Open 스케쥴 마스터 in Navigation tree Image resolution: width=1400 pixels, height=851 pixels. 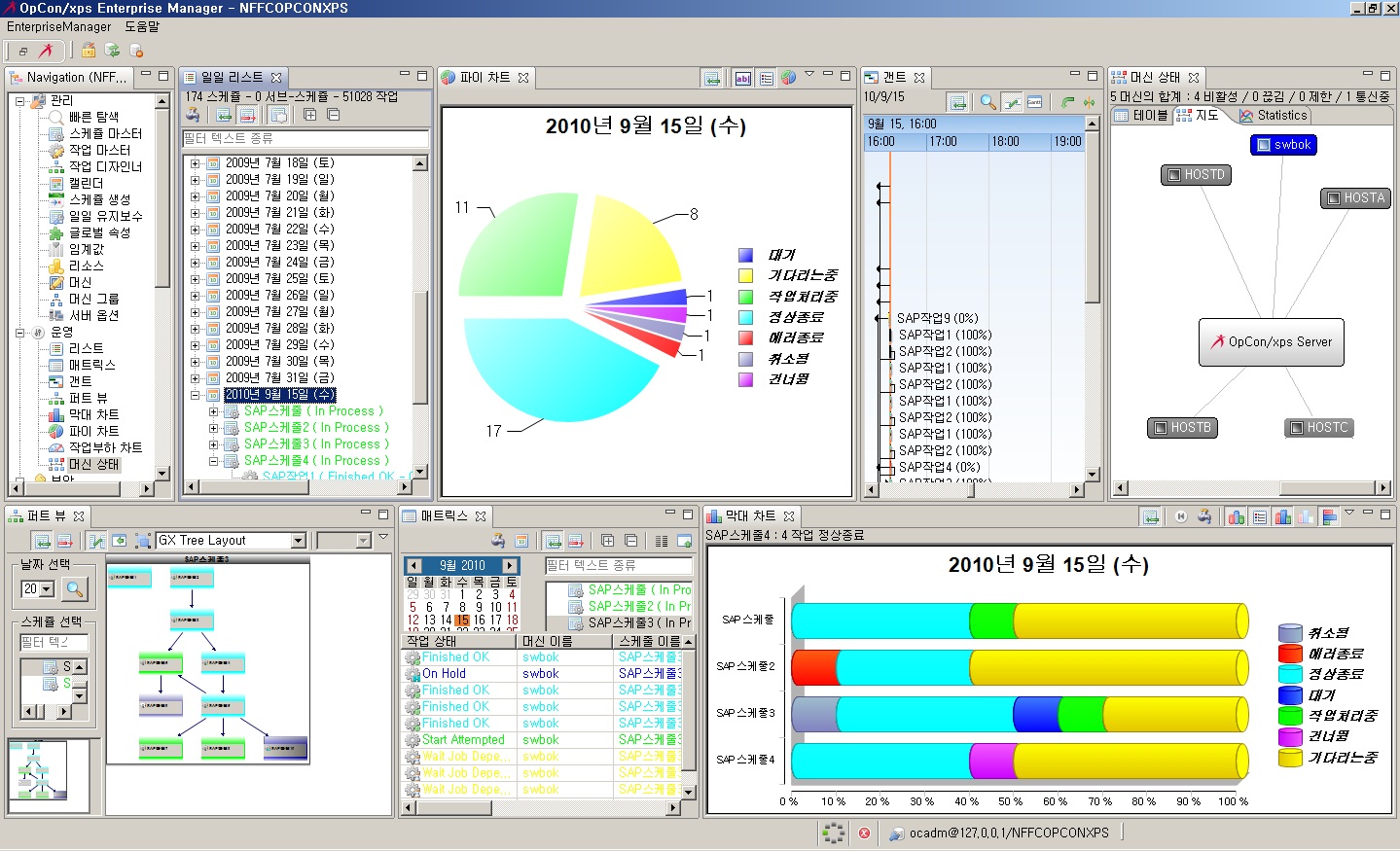coord(95,133)
